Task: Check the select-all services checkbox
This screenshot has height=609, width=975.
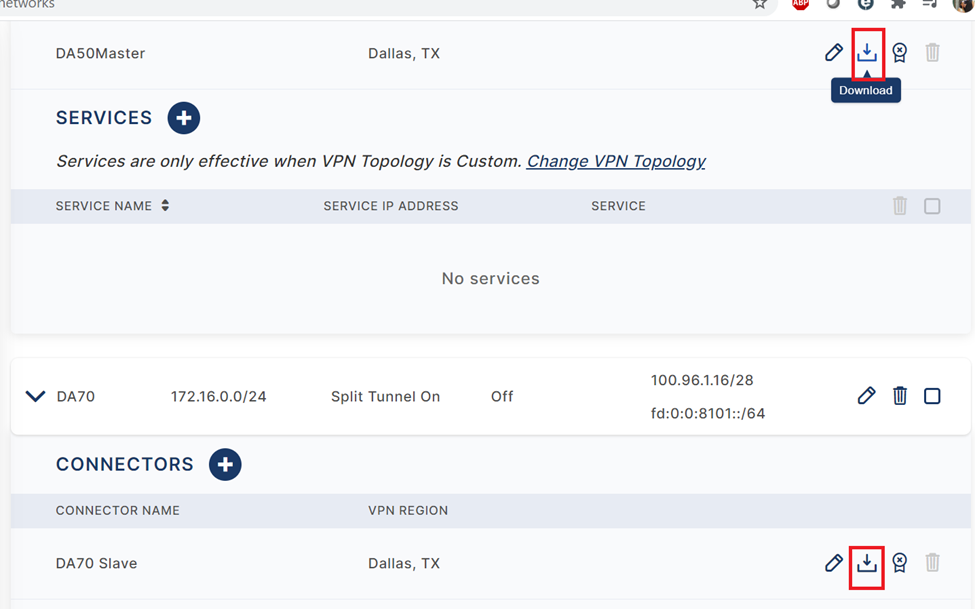Action: click(932, 206)
